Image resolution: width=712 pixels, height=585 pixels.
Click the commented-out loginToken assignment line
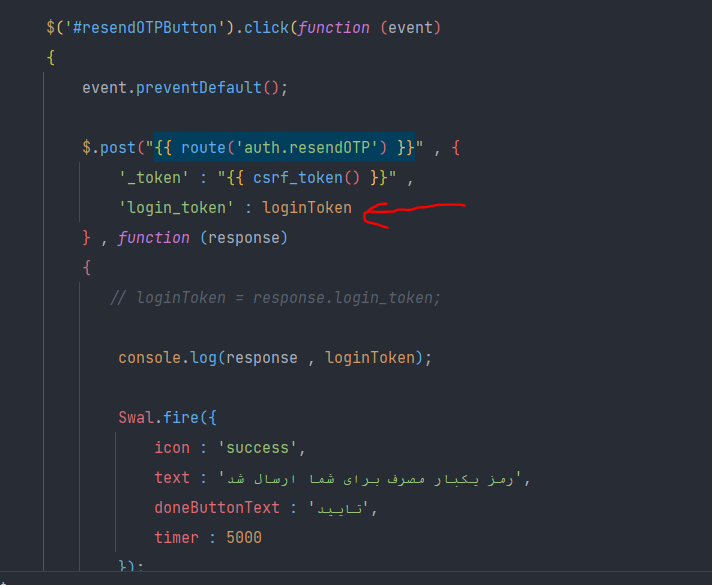tap(275, 298)
